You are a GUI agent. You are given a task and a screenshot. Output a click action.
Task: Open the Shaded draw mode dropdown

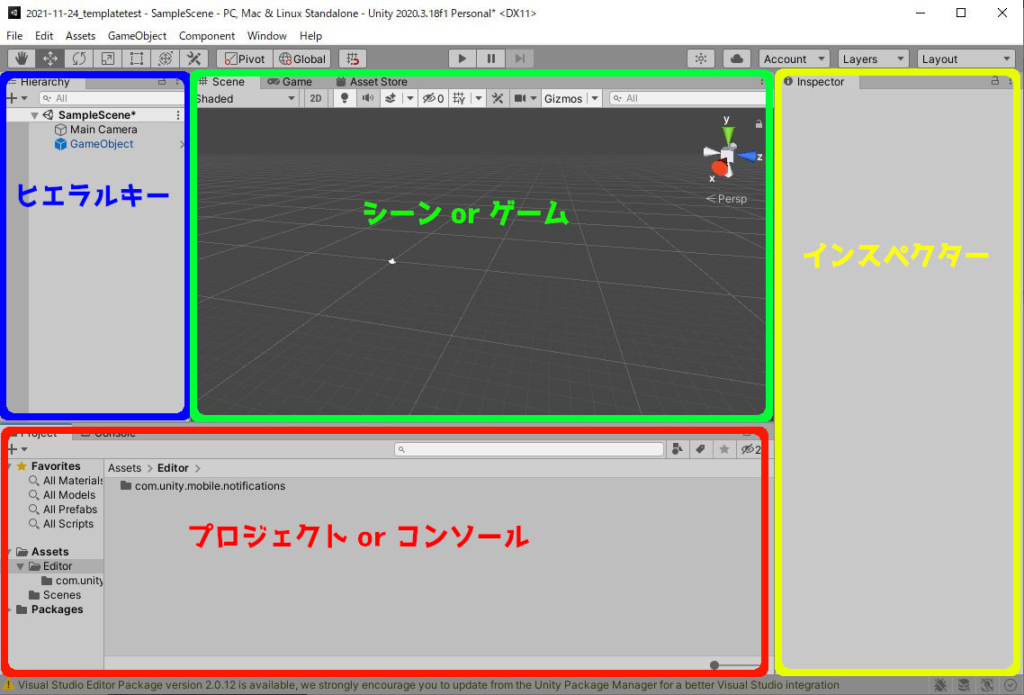pyautogui.click(x=247, y=99)
